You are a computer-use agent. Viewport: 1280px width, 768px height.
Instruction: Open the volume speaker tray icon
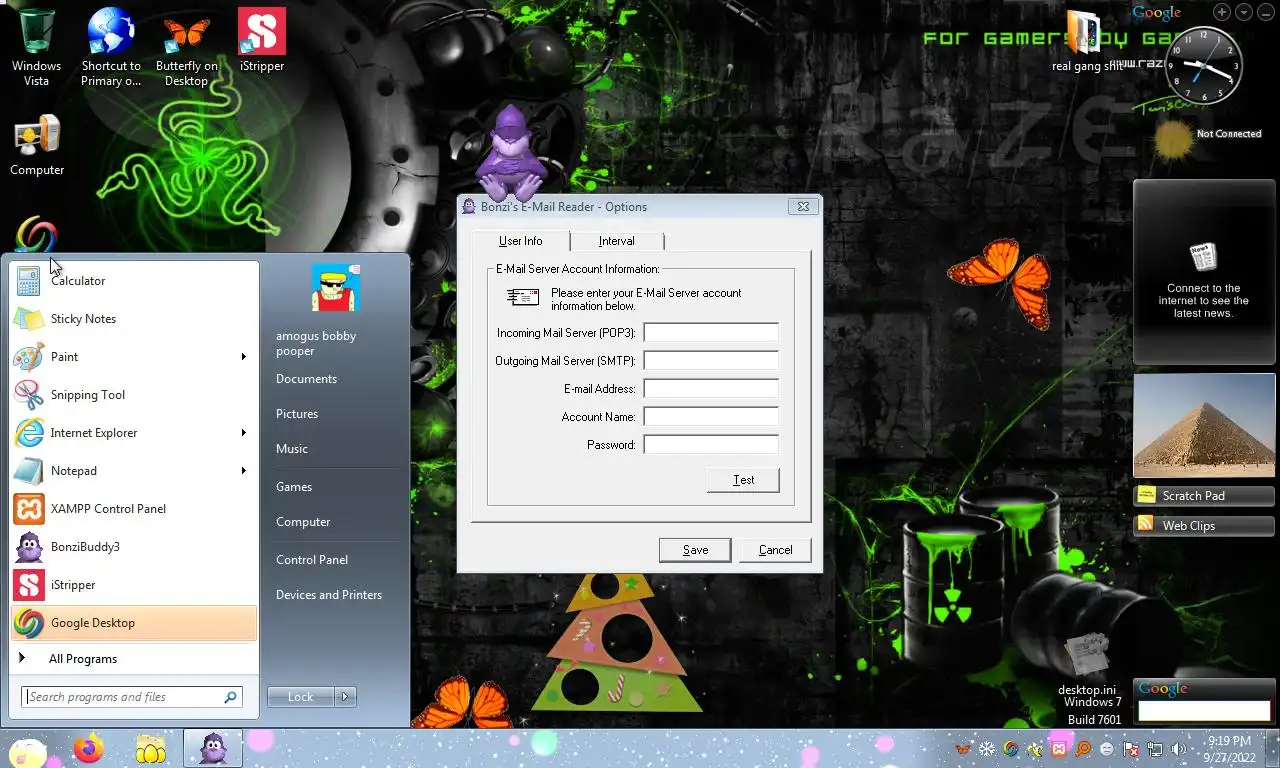pyautogui.click(x=1179, y=749)
